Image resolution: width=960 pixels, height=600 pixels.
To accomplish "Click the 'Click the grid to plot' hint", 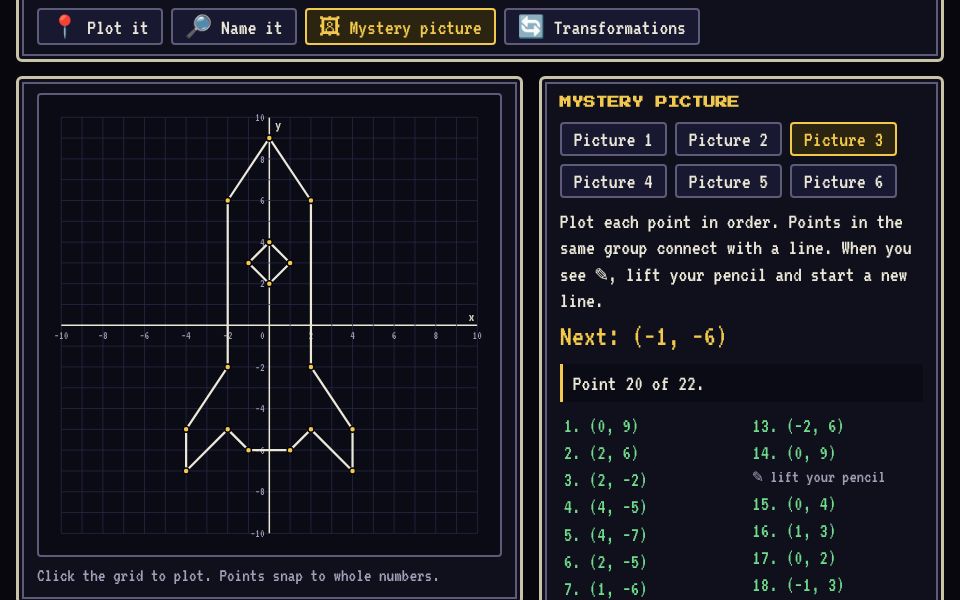I will coord(238,576).
